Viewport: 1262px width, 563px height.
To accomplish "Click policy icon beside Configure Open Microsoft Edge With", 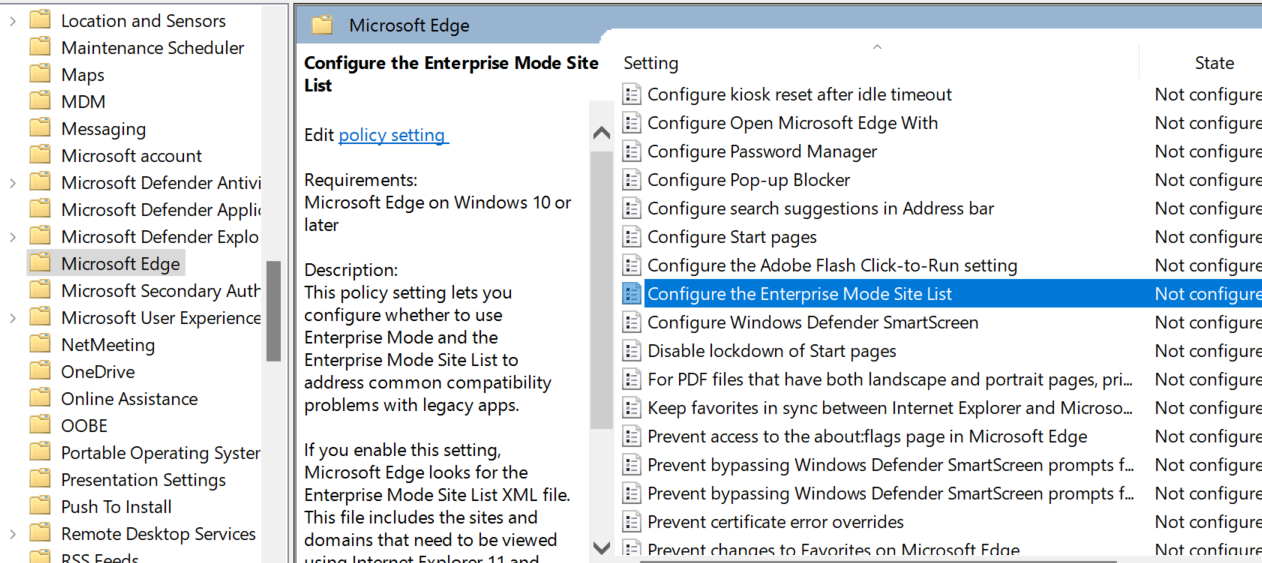I will pos(631,123).
